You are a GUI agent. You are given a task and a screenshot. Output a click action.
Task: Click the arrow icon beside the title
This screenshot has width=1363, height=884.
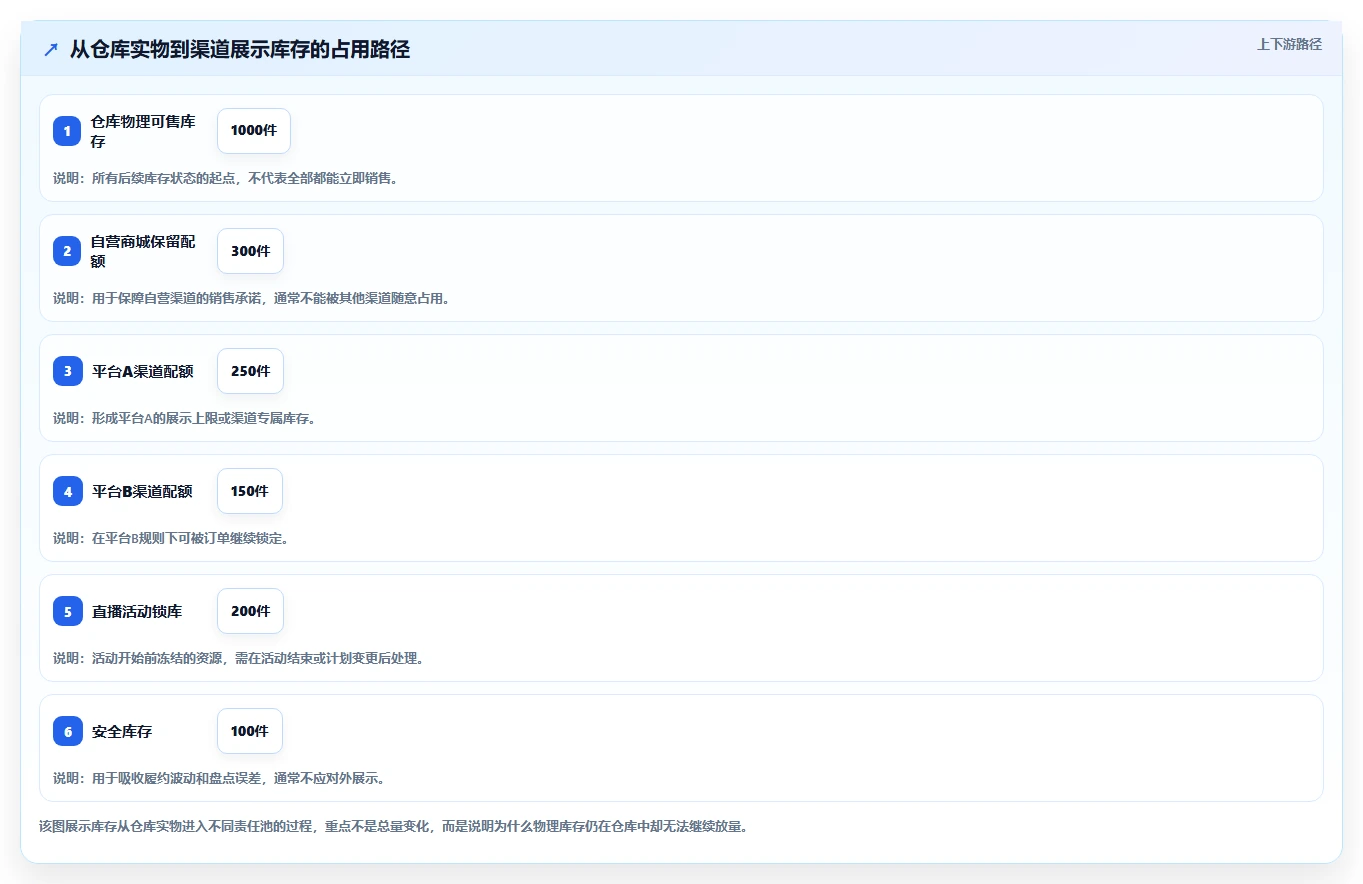[x=51, y=49]
